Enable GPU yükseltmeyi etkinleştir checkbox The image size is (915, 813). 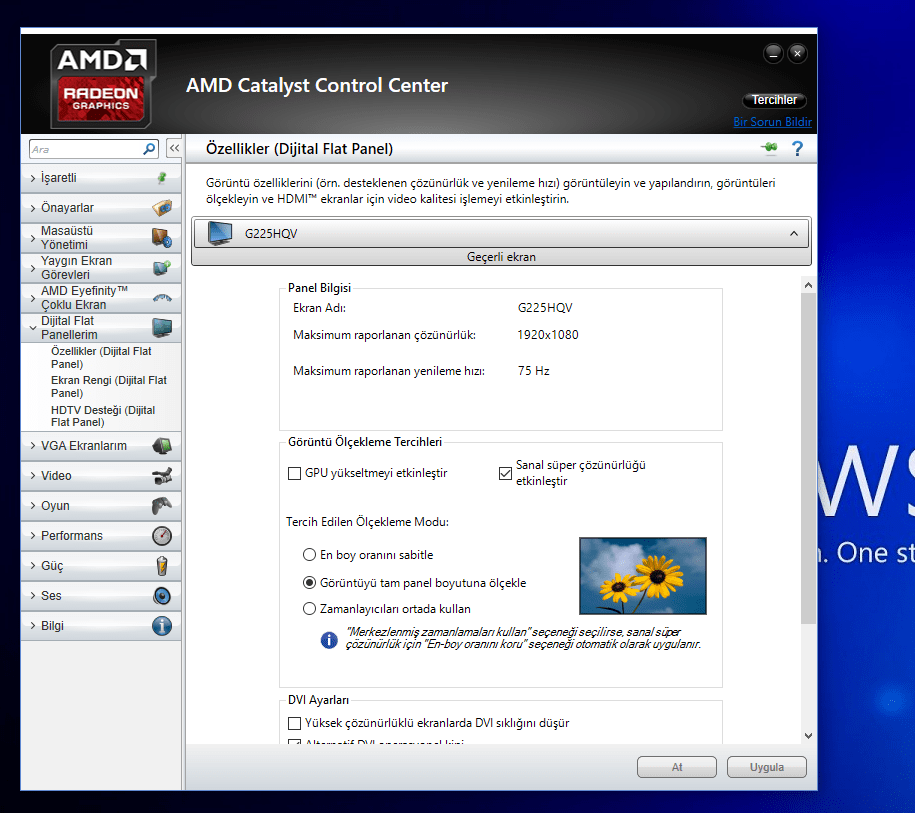295,473
